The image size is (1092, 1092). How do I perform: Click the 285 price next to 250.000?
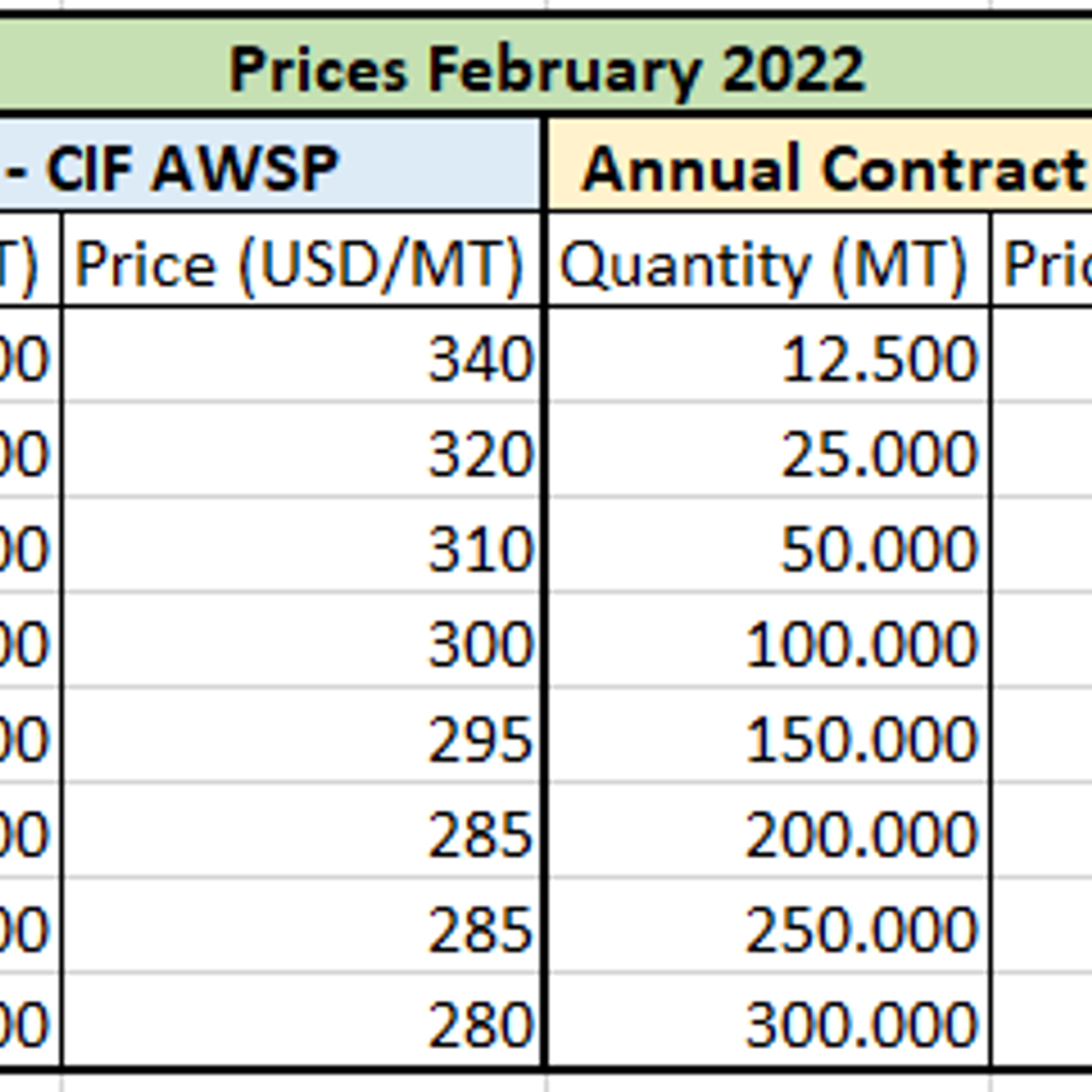pos(300,928)
